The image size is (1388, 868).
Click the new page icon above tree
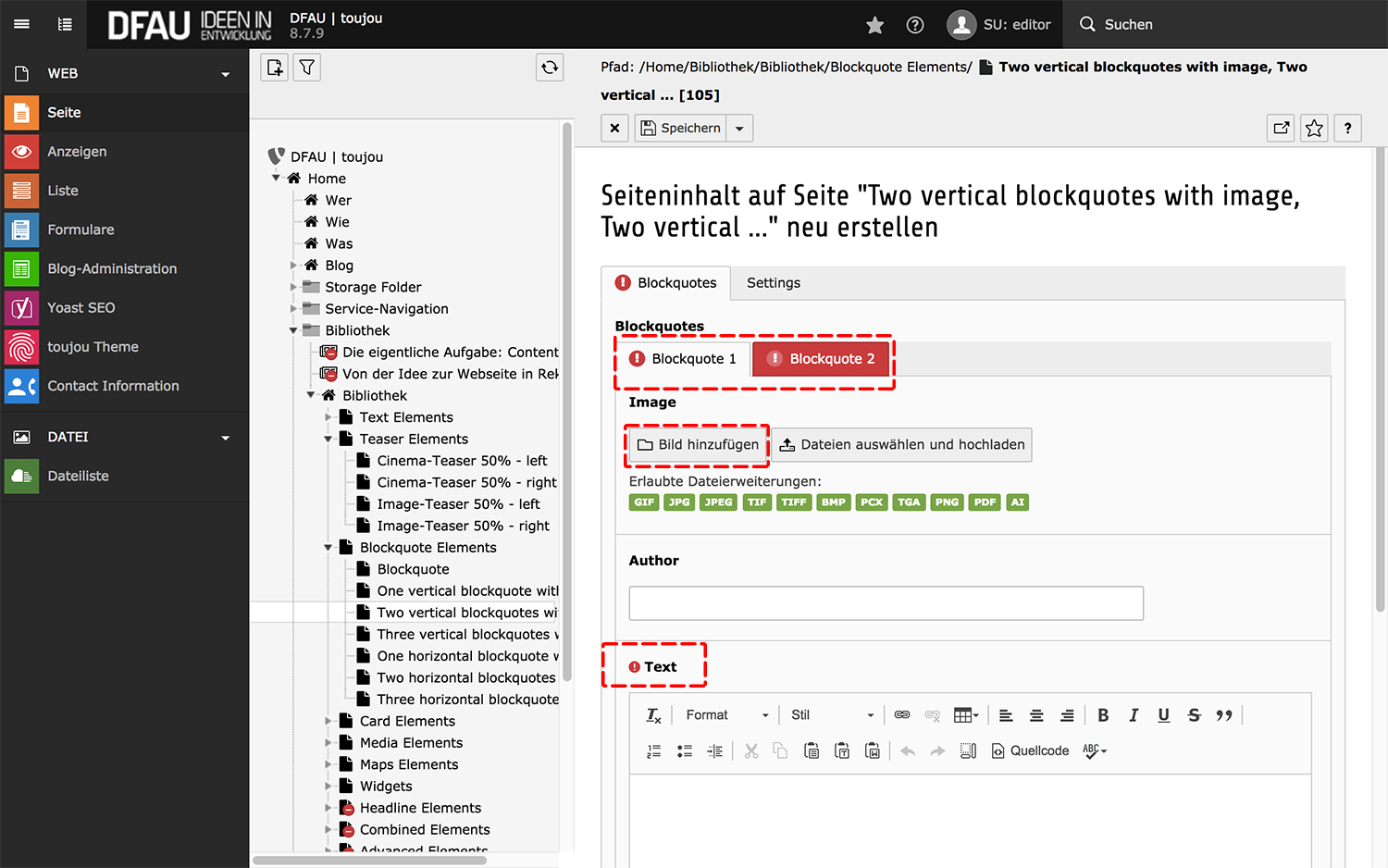275,68
